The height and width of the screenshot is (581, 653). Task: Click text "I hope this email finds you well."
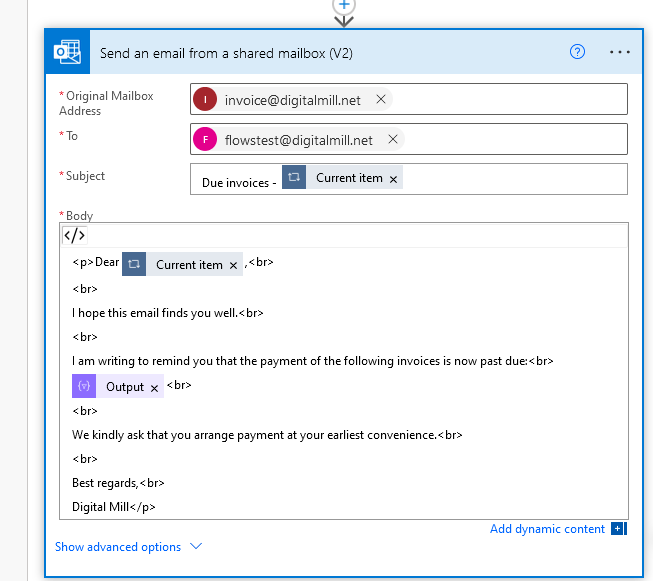[155, 313]
